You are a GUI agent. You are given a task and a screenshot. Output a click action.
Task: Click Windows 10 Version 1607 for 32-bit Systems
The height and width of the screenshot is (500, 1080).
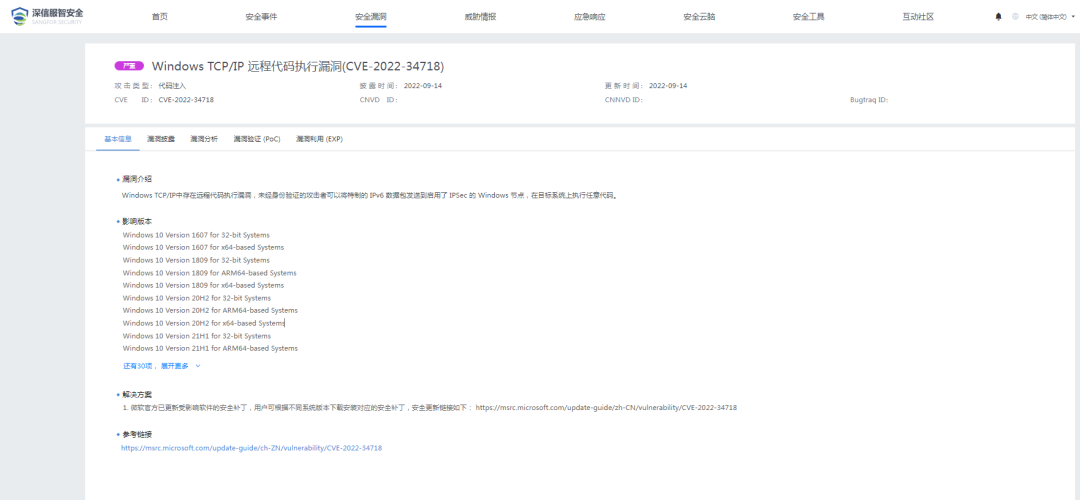tap(197, 235)
